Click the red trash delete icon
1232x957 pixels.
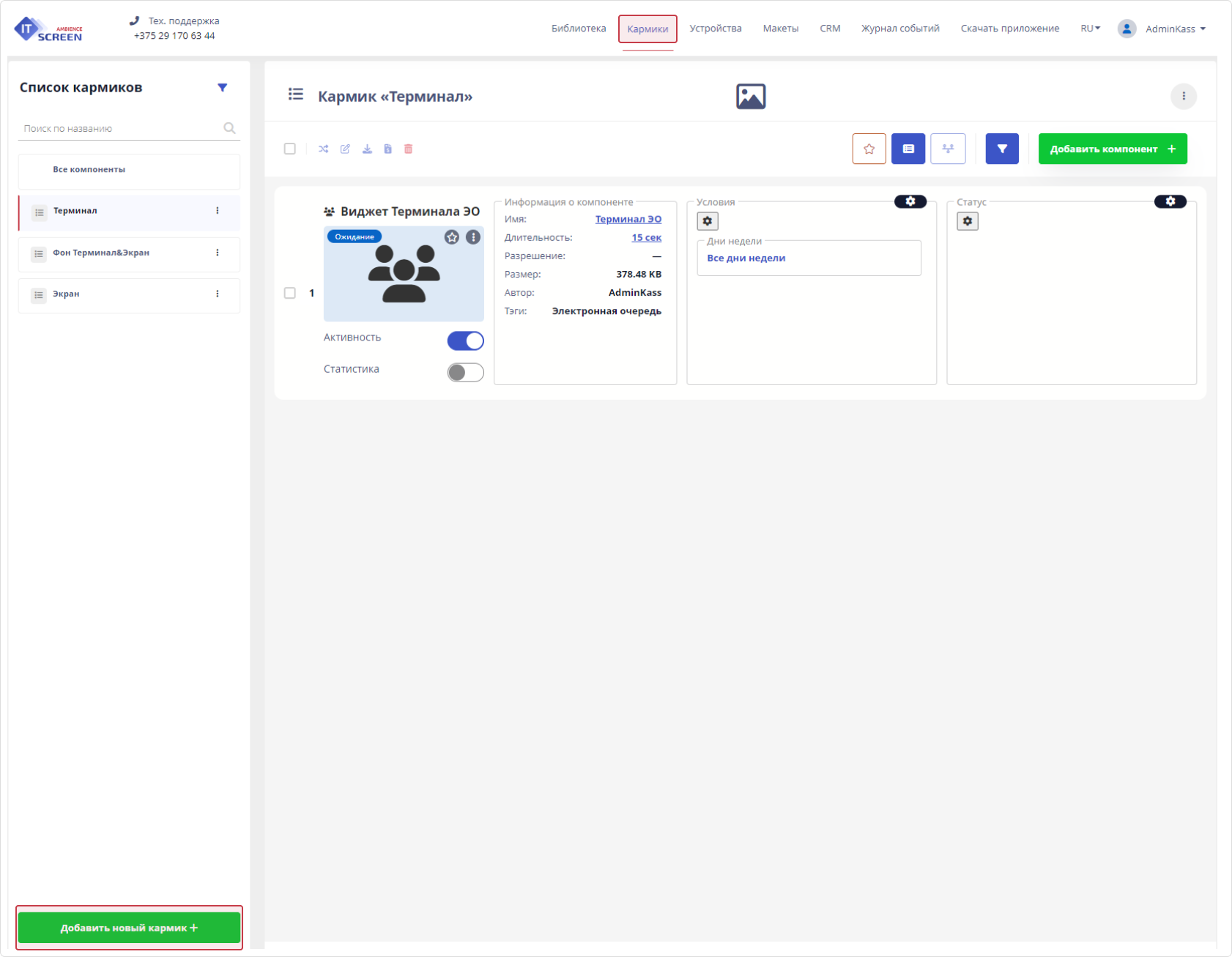click(x=409, y=149)
